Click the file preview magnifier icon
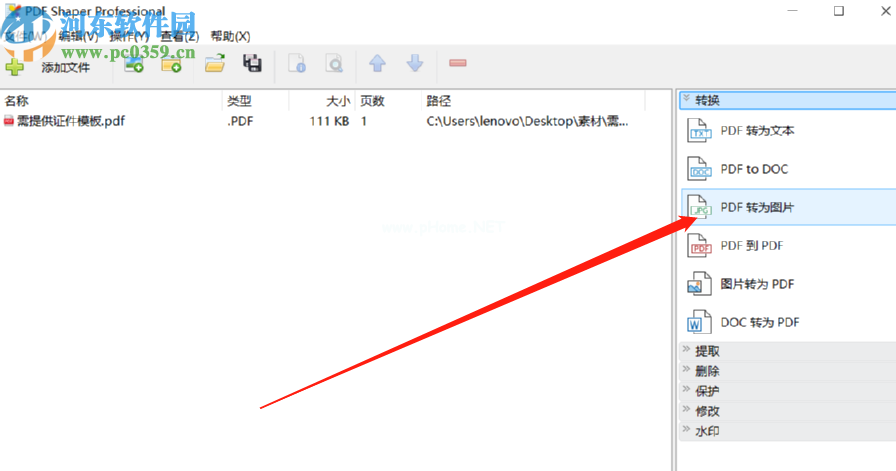The height and width of the screenshot is (471, 896). pyautogui.click(x=334, y=65)
